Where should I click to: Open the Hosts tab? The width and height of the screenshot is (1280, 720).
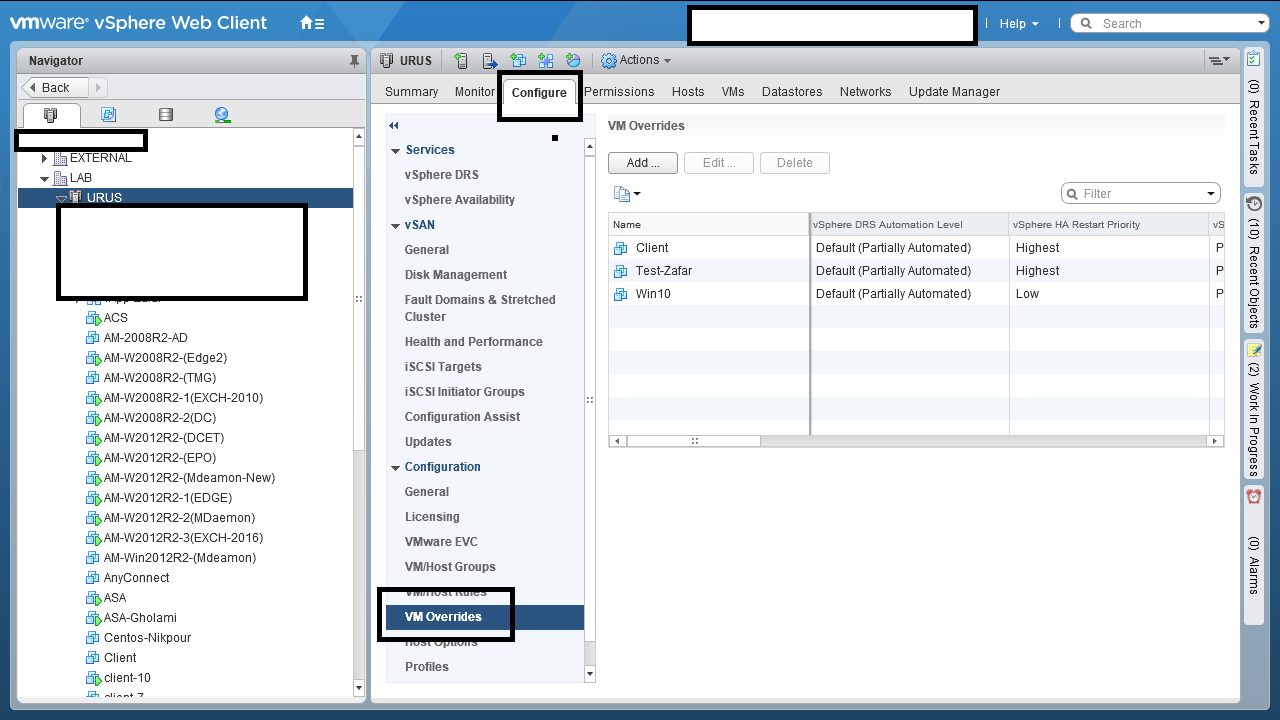(x=688, y=92)
